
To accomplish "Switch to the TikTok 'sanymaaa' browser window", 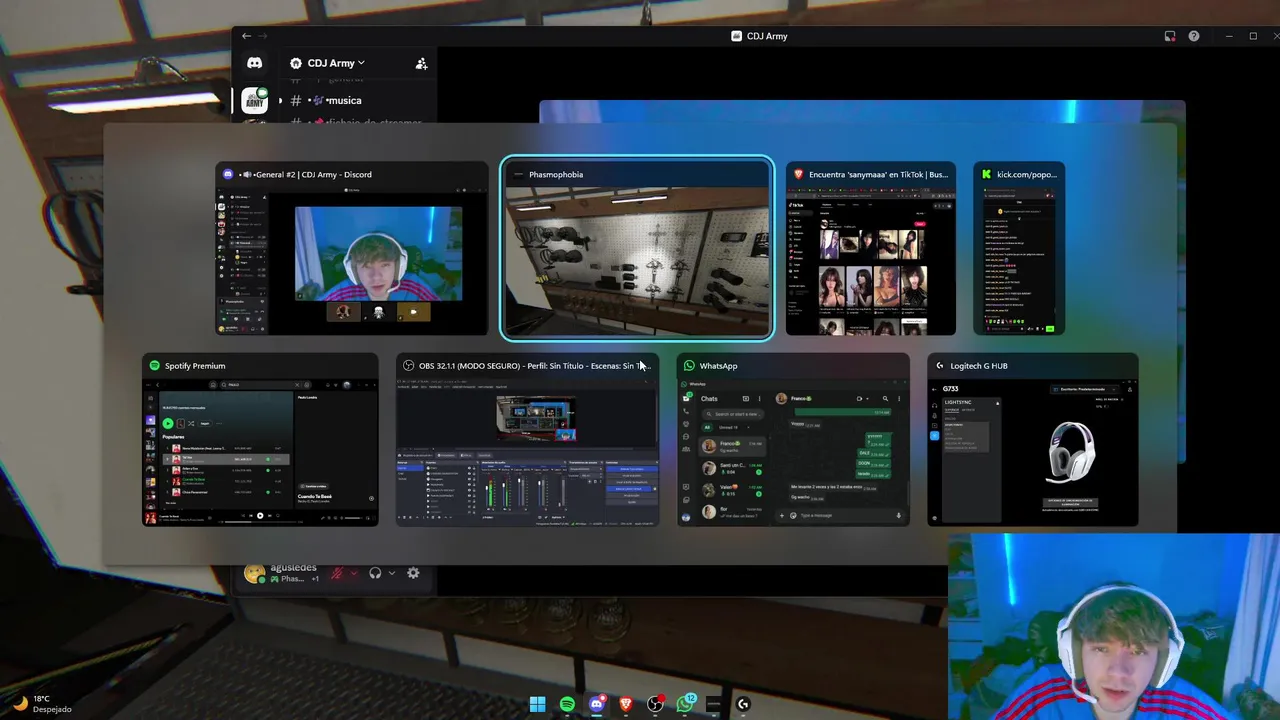I will coord(871,248).
